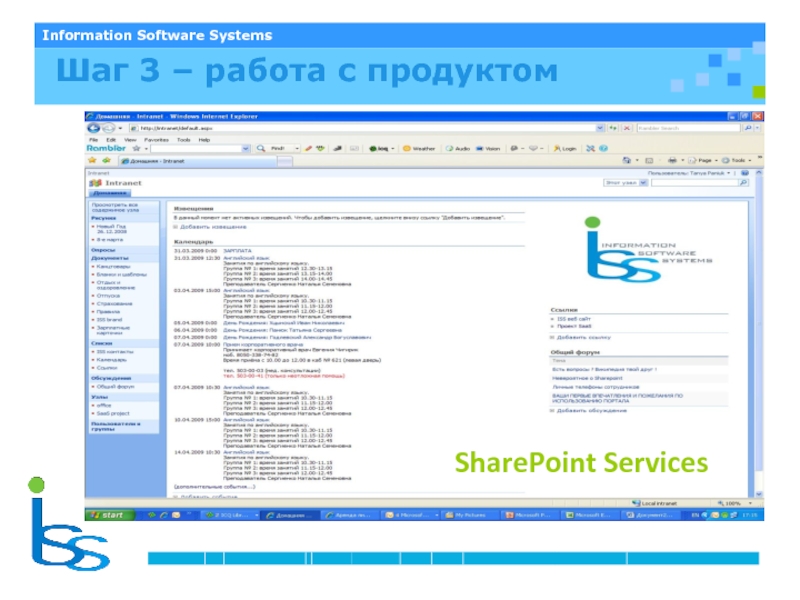Click the Добавить ссылку link
This screenshot has width=800, height=600.
584,337
